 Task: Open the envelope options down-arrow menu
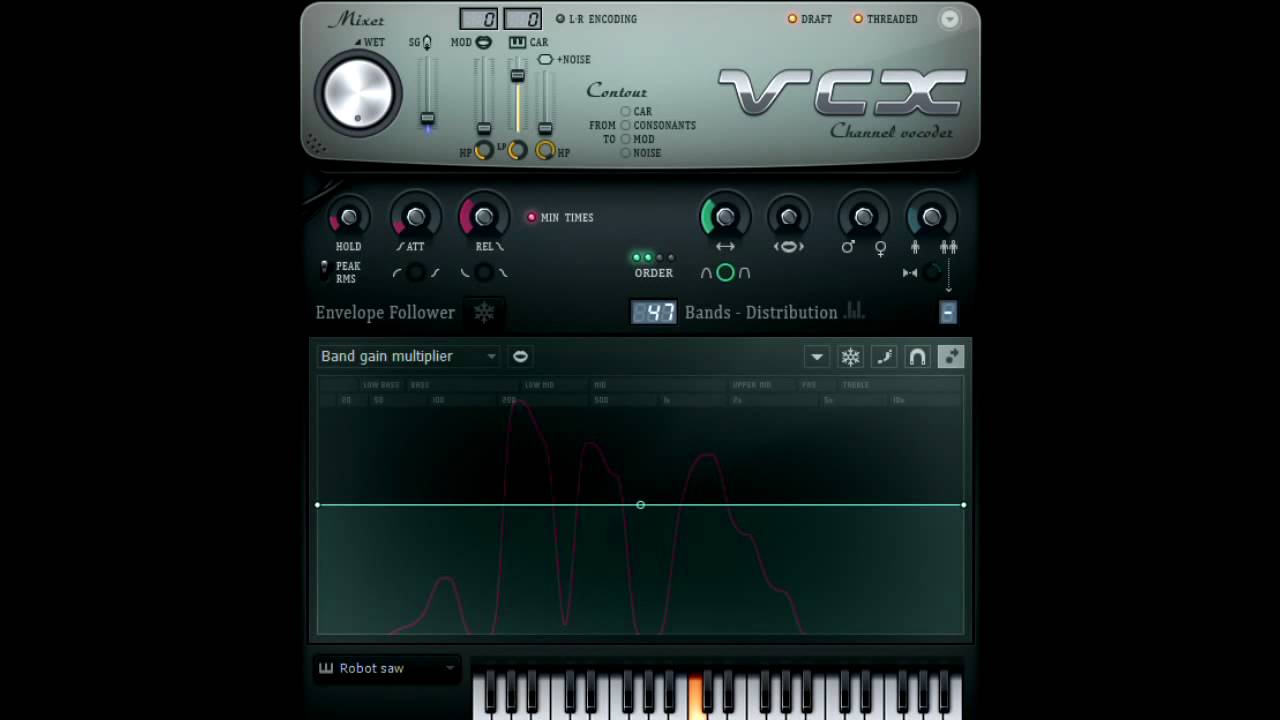817,357
